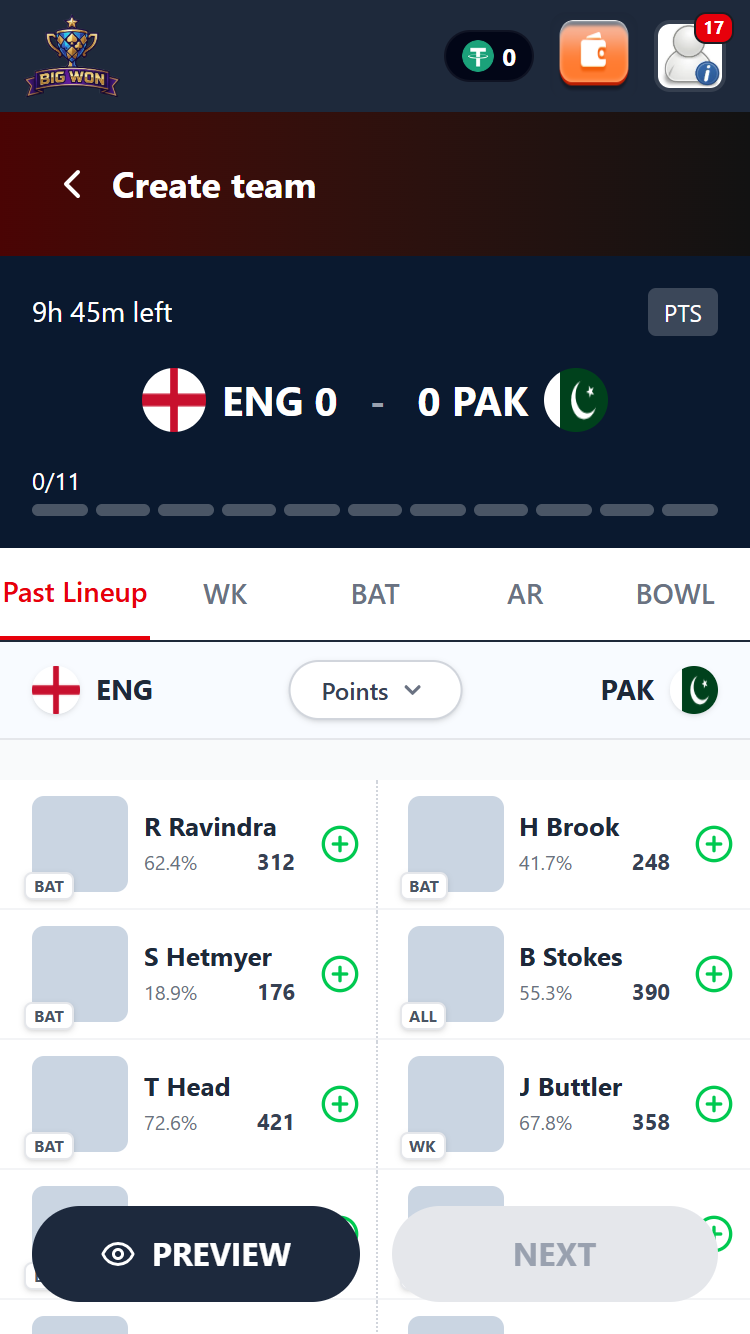Go back using the left arrow
This screenshot has width=750, height=1334.
tap(72, 185)
